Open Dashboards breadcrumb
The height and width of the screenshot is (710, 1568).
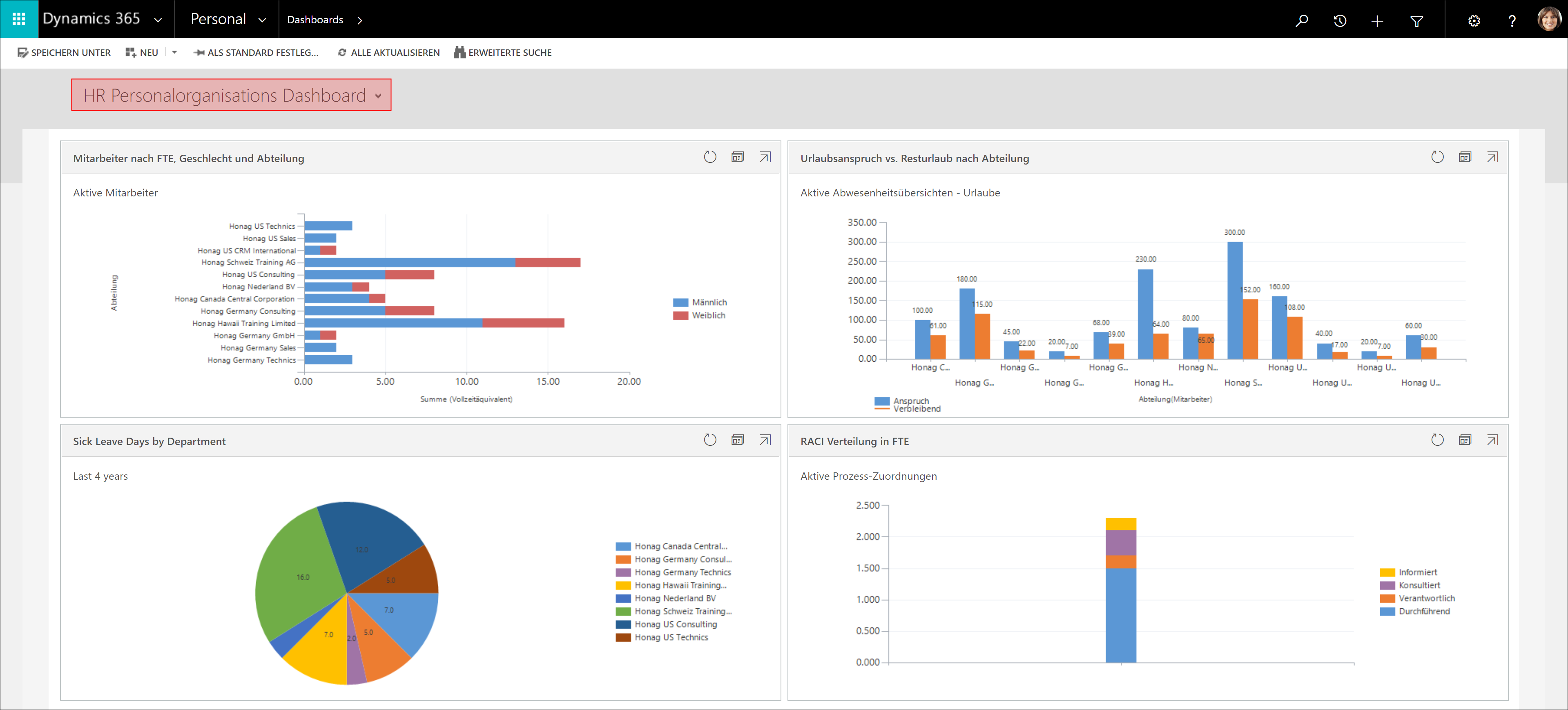(314, 20)
